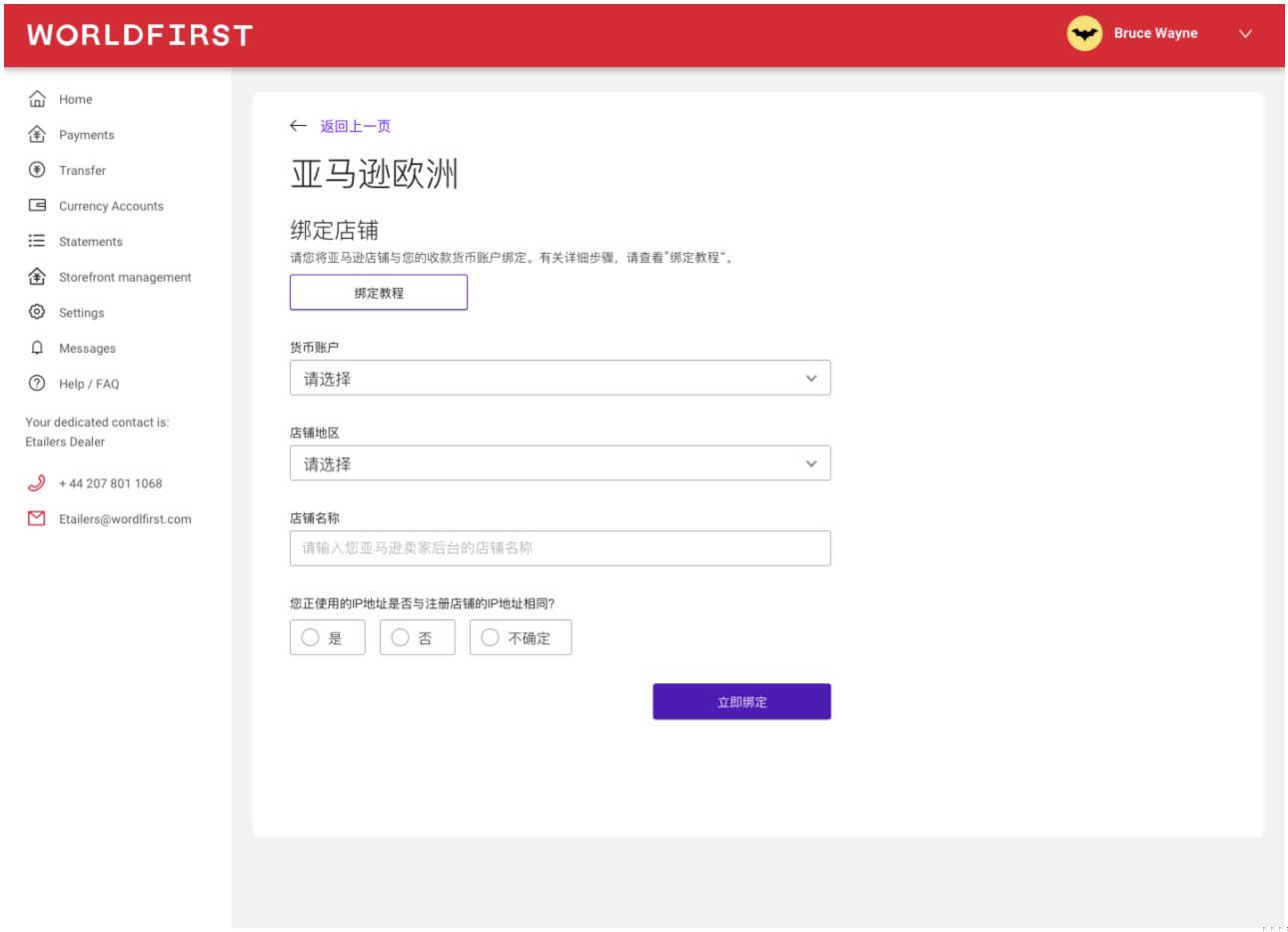Click the 返回上一页 back link
Image resolution: width=1288 pixels, height=932 pixels.
pyautogui.click(x=355, y=126)
